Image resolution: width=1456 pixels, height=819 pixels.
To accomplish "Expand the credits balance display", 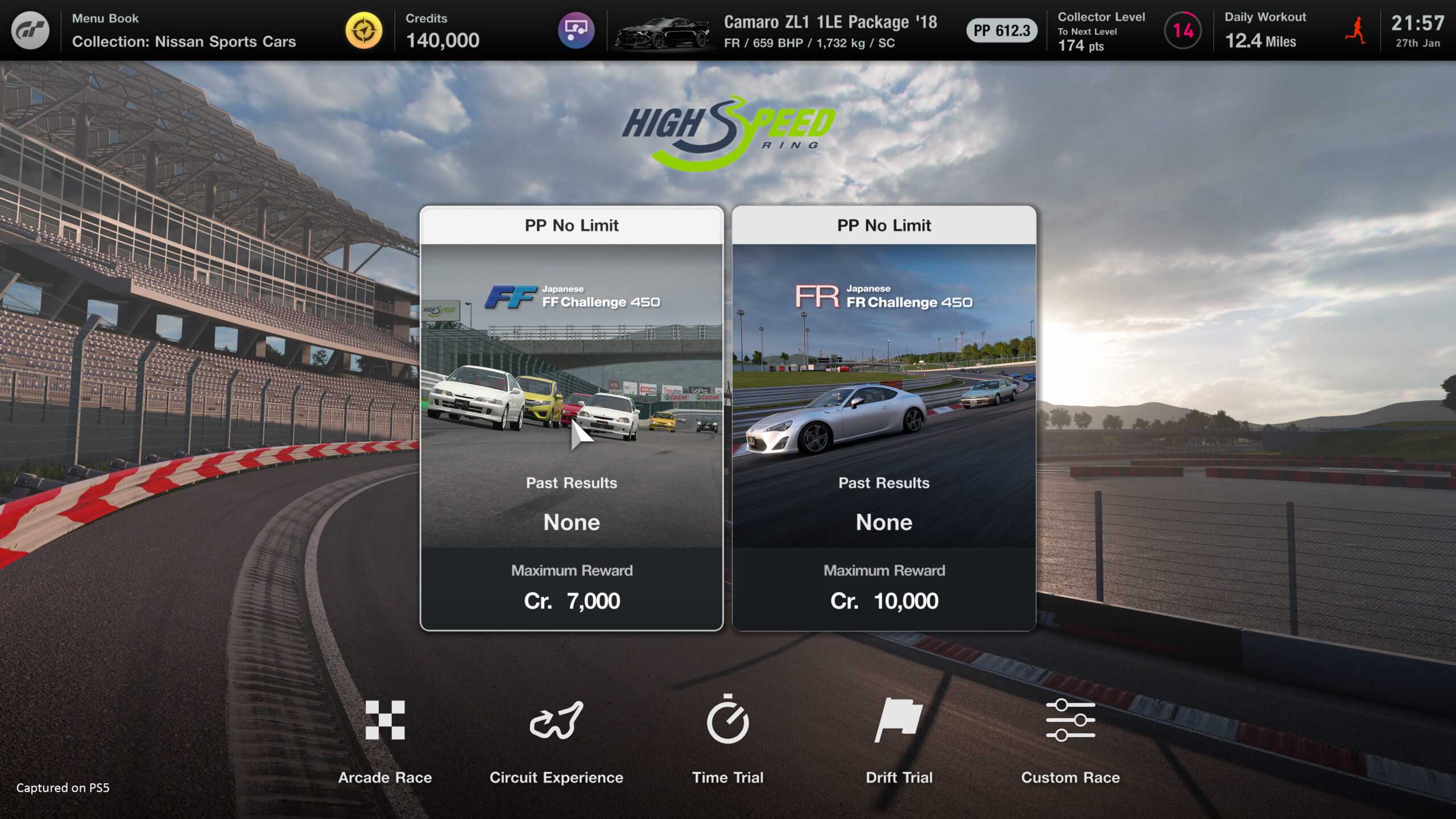I will tap(444, 30).
